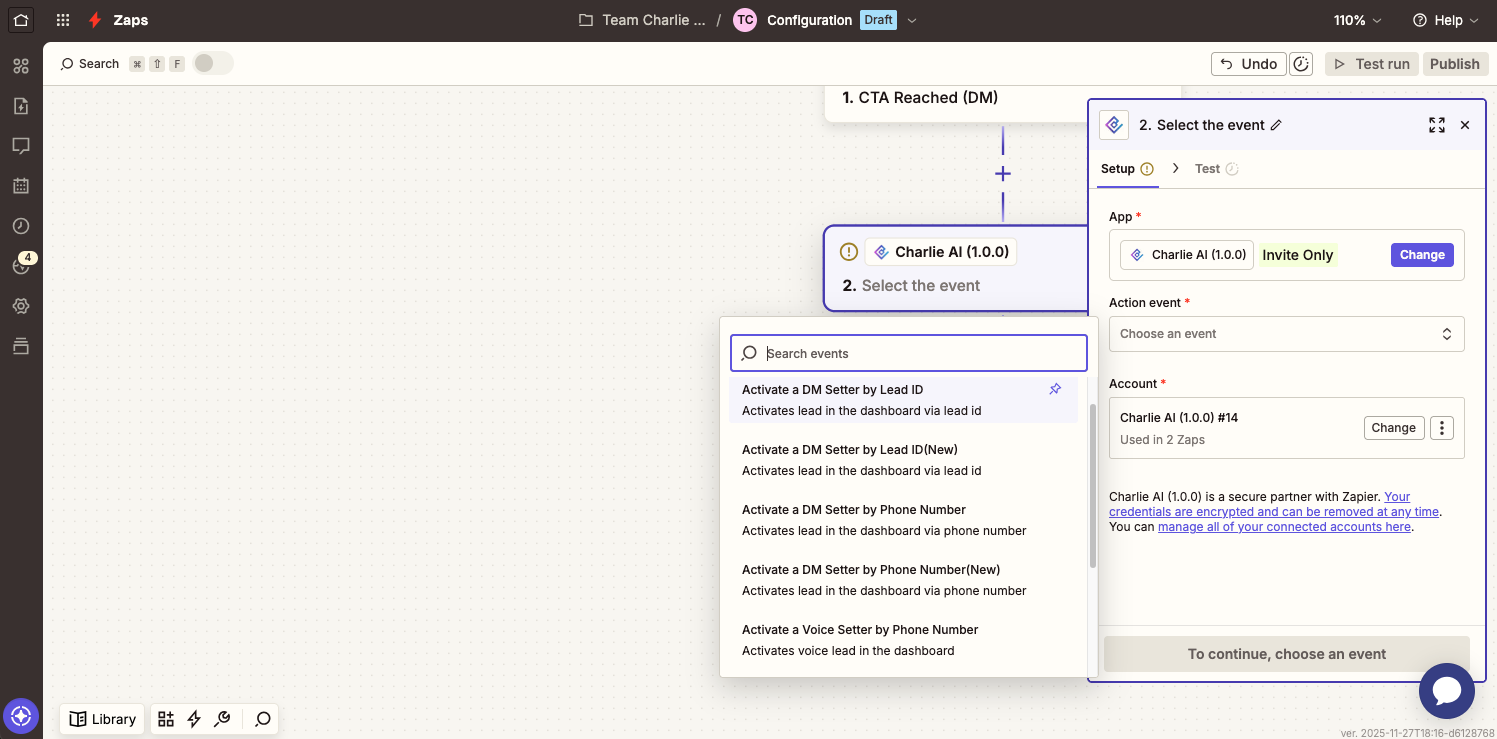Change the selected Charlie AI app
Viewport: 1497px width, 739px height.
point(1422,255)
